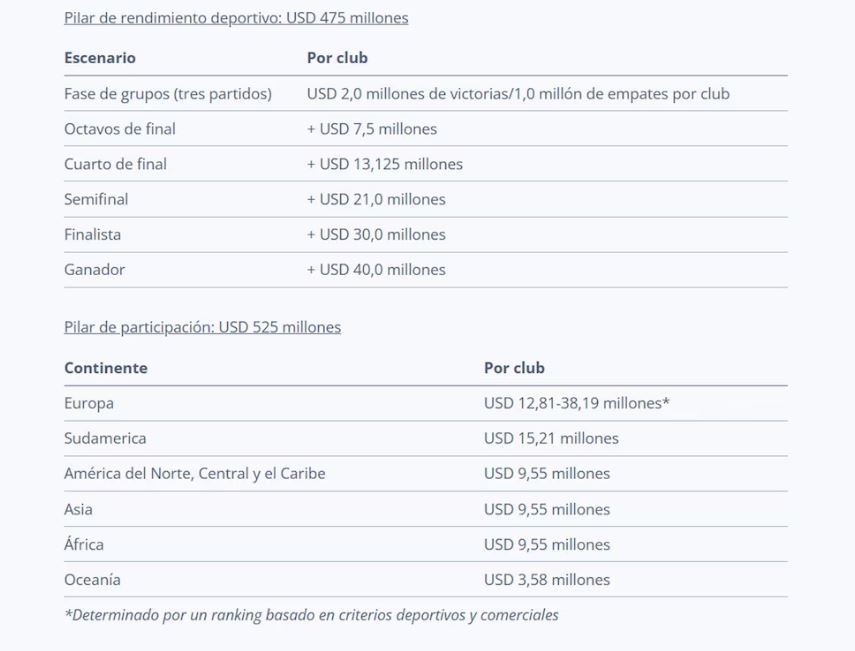This screenshot has height=651, width=855.
Task: Click the '*Determinado por un ranking' footnote
Action: pyautogui.click(x=311, y=615)
